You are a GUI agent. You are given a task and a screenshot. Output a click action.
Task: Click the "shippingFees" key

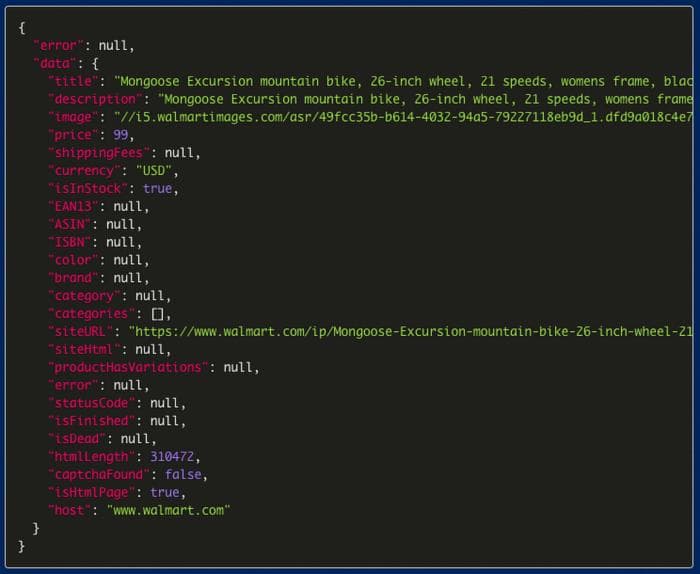coord(101,153)
